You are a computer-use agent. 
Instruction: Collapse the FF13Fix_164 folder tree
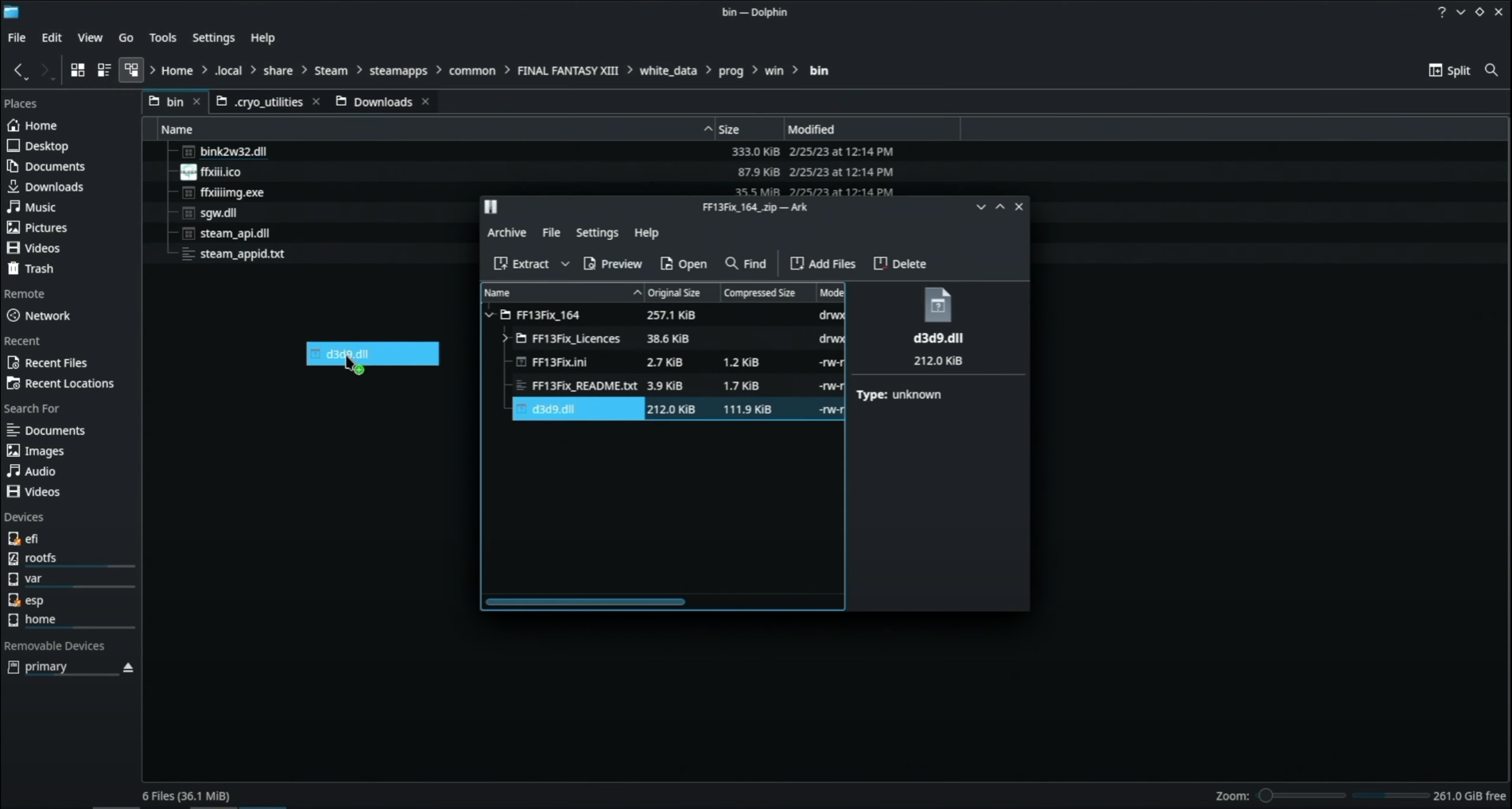pyautogui.click(x=490, y=315)
